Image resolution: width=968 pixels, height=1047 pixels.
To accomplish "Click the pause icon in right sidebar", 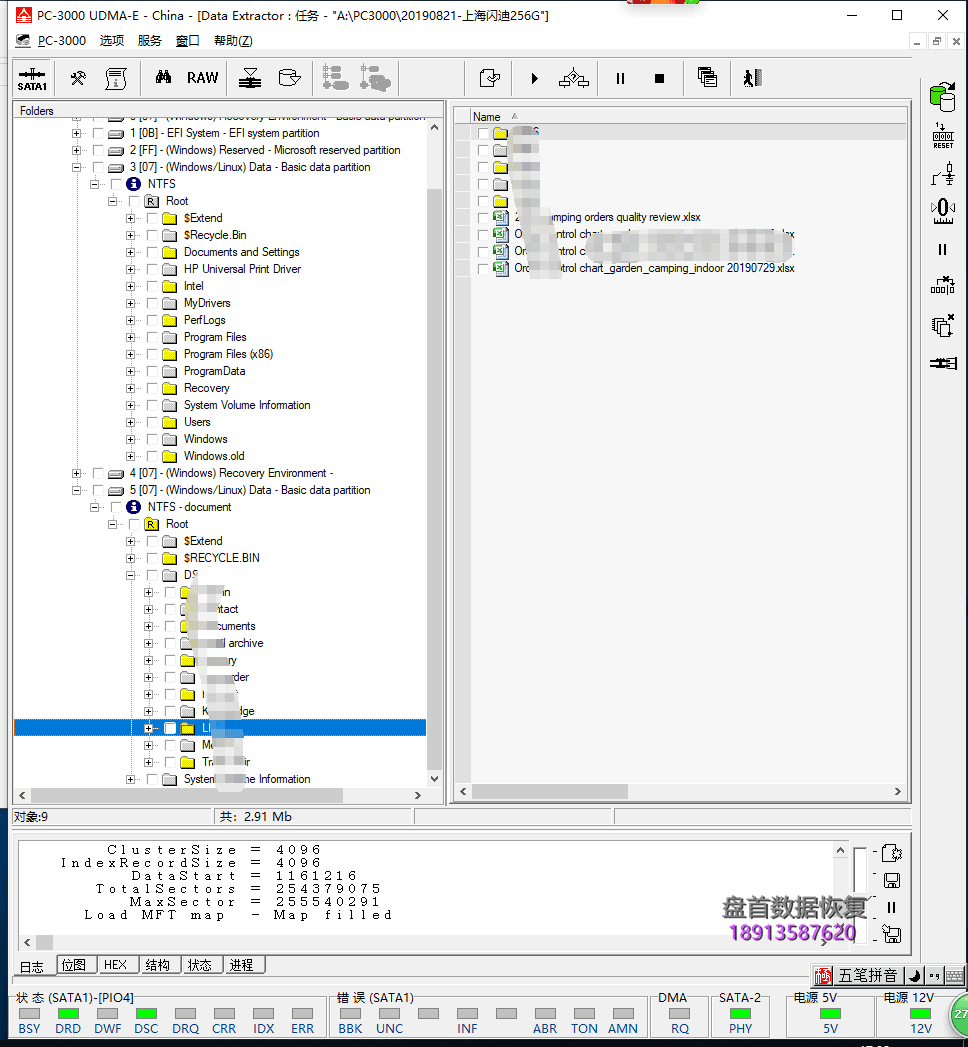I will [943, 250].
